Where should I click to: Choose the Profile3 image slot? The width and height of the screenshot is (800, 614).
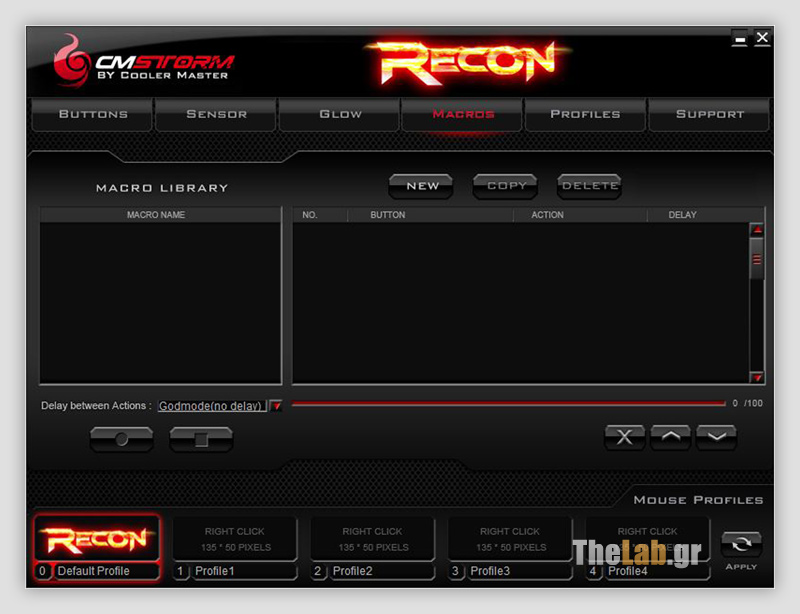tap(510, 539)
